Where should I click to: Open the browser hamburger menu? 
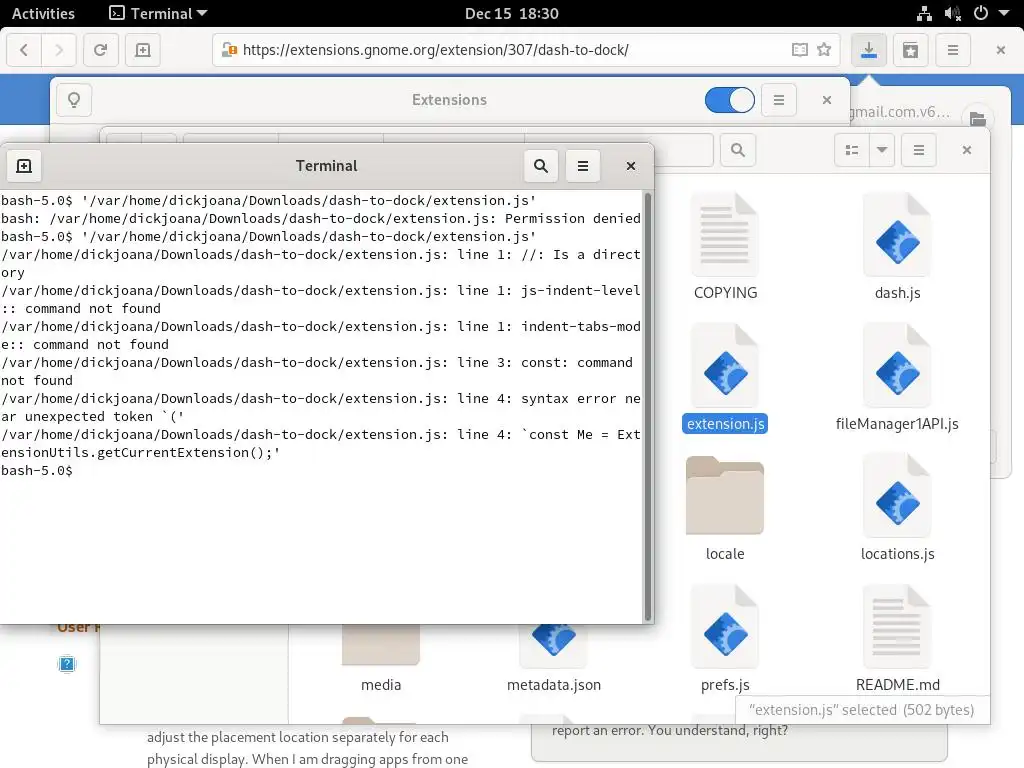pos(953,50)
